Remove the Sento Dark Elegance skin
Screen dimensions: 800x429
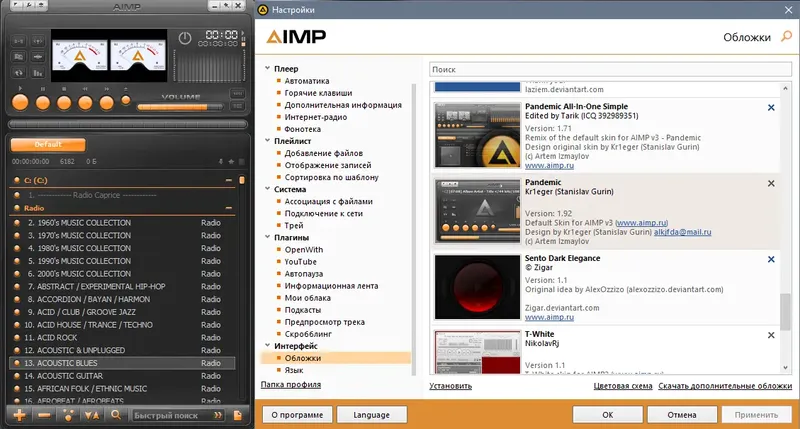pyautogui.click(x=771, y=259)
